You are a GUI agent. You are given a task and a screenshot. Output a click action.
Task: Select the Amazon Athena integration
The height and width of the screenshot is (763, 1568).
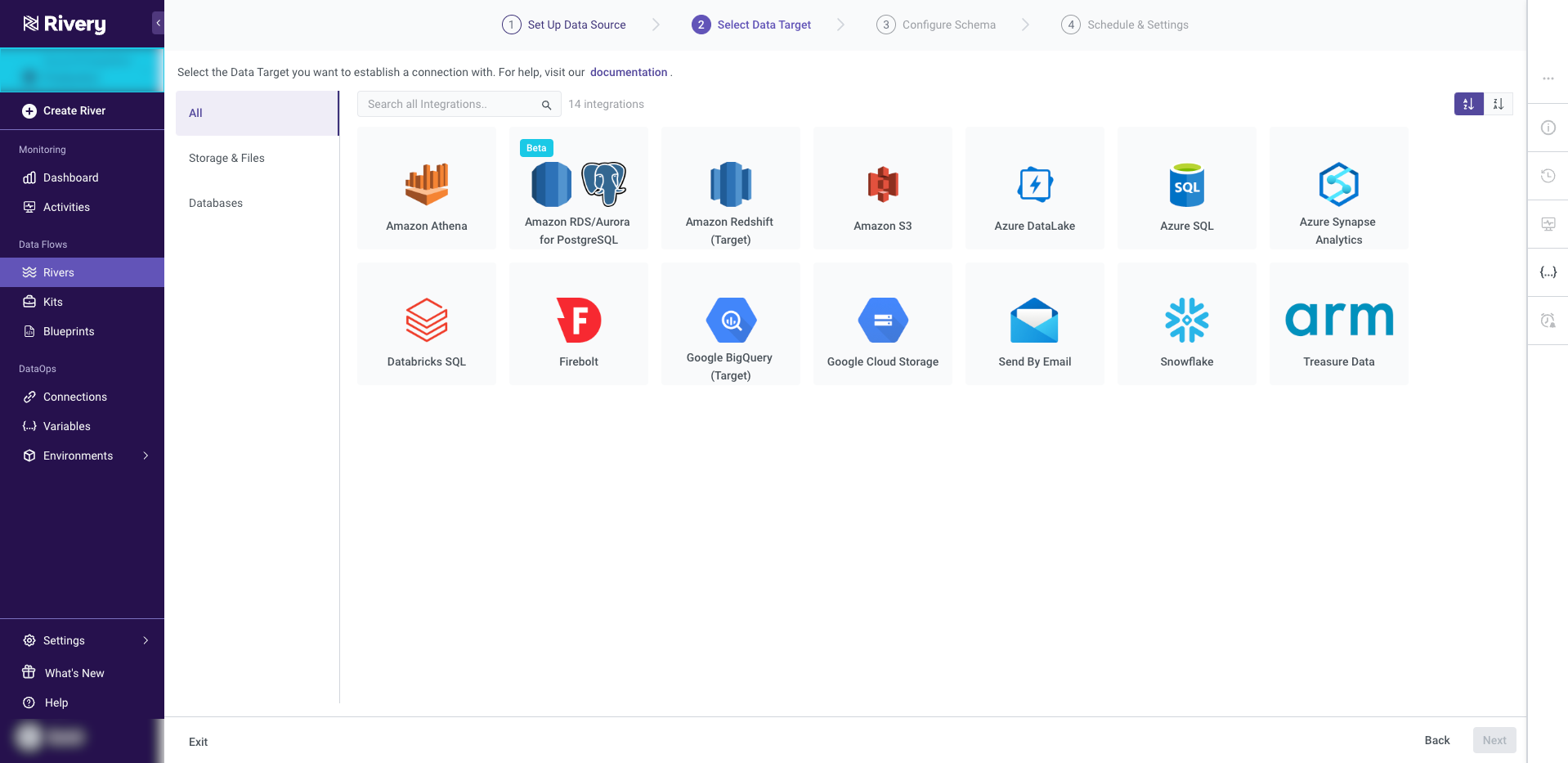(427, 188)
